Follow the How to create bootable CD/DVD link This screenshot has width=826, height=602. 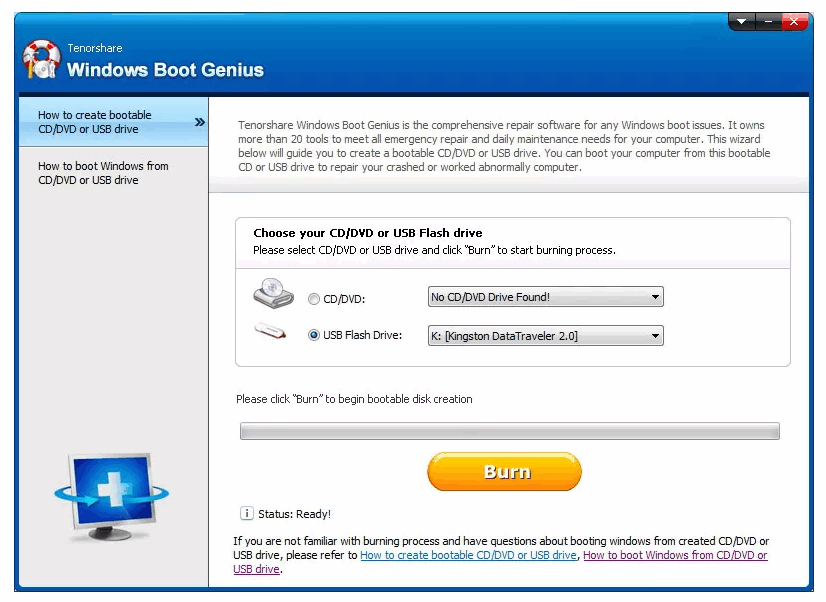[468, 555]
